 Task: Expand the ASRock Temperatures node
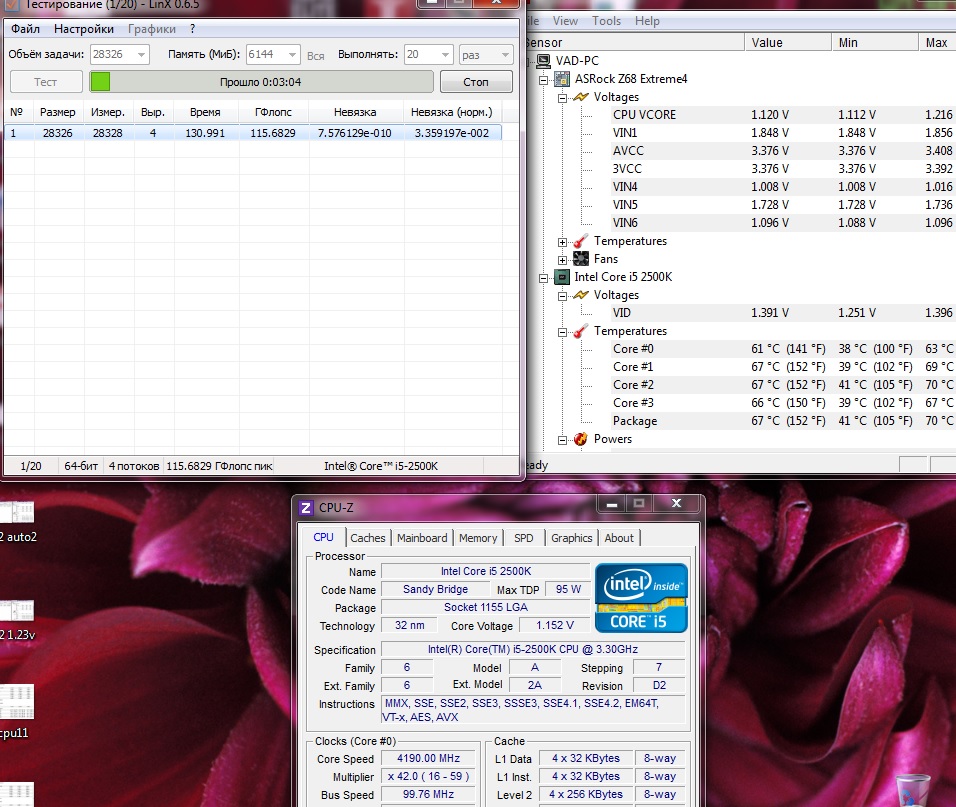pos(562,242)
